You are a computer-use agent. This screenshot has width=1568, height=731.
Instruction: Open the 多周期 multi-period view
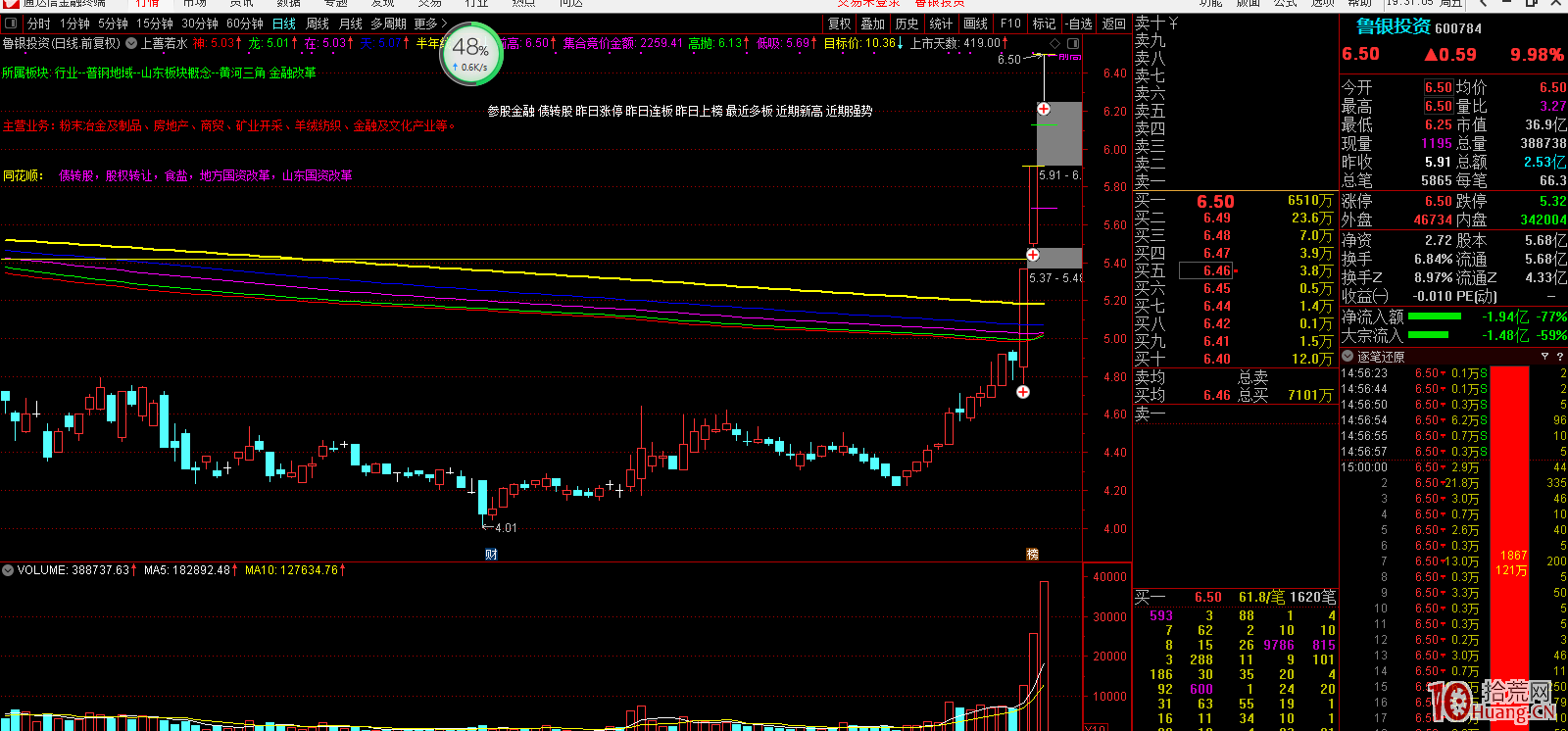[388, 24]
